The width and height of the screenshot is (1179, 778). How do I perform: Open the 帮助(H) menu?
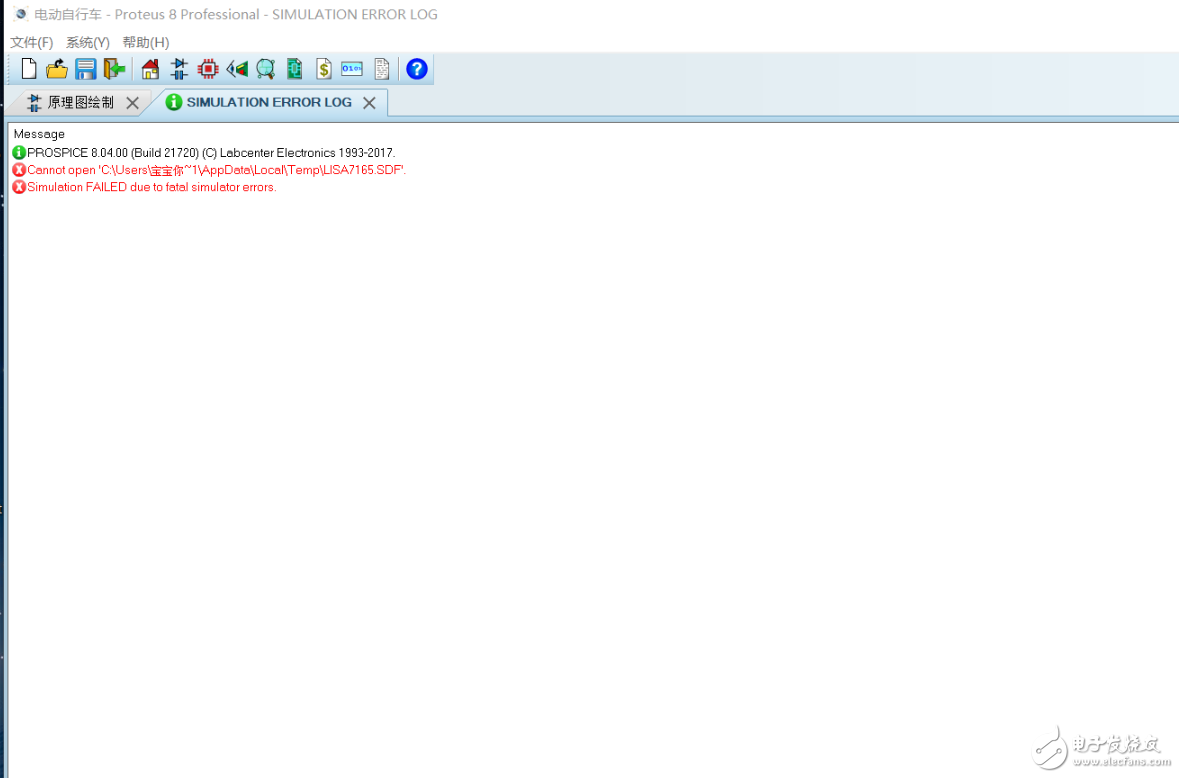146,42
